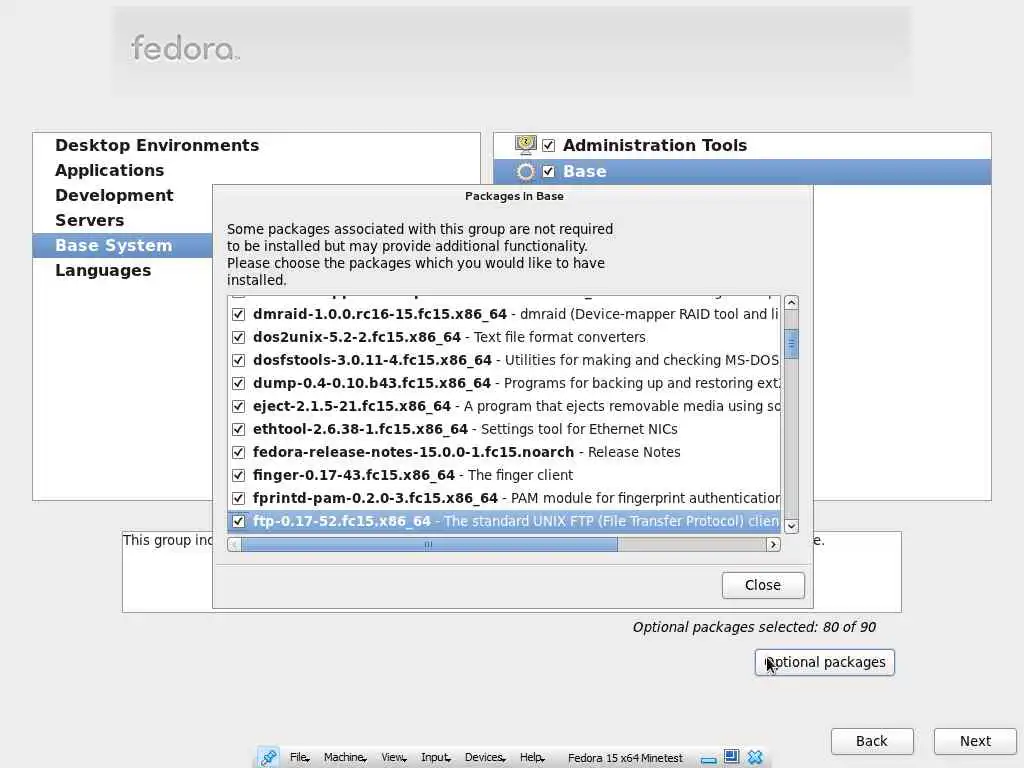
Task: Select the ethtool-2.6.38-1.fc15.x86_64 row text
Action: click(360, 429)
